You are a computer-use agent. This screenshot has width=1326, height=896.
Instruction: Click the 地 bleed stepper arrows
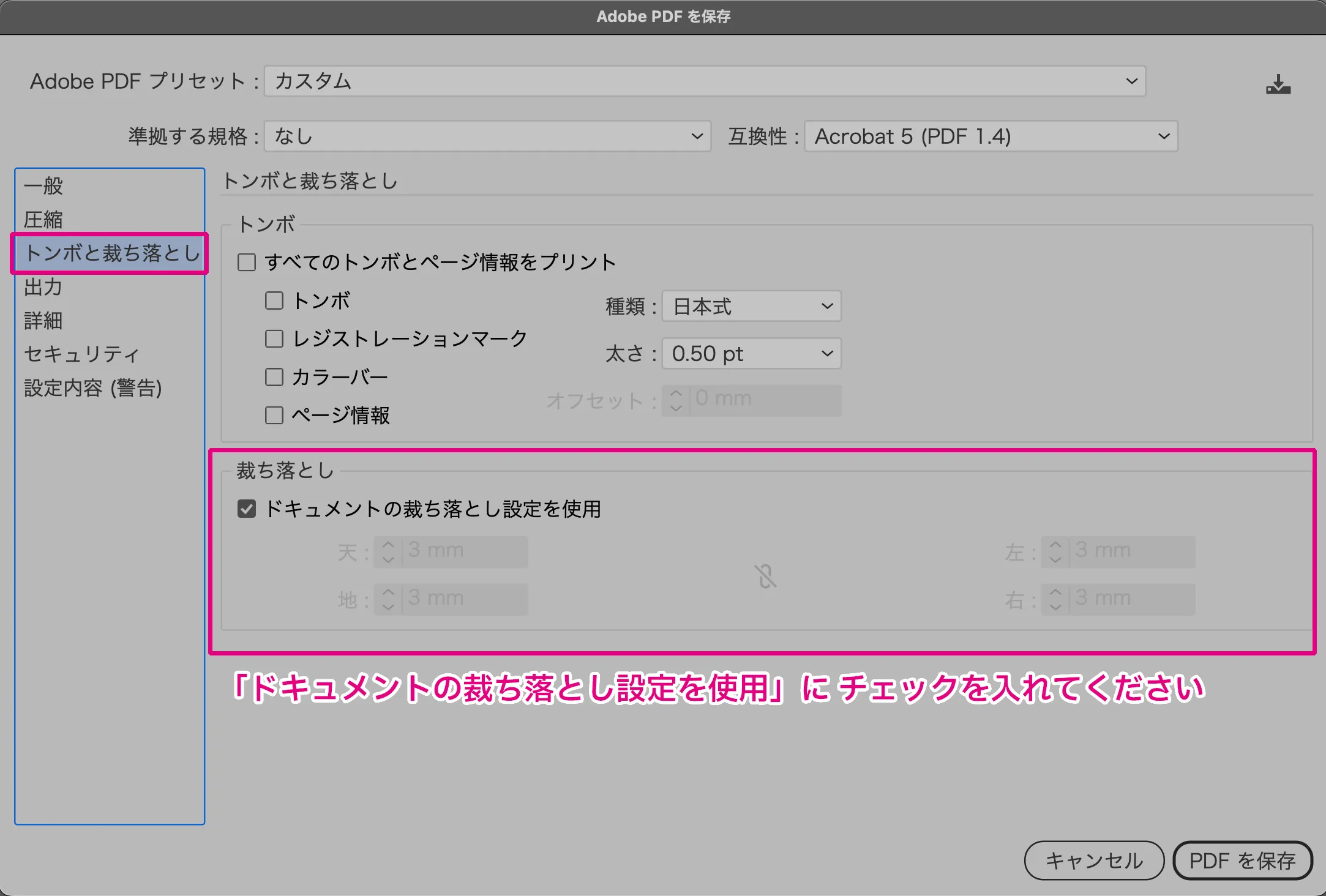(388, 599)
